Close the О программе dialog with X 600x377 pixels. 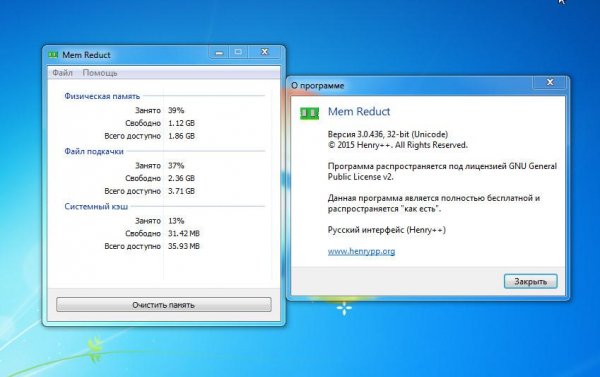click(550, 82)
